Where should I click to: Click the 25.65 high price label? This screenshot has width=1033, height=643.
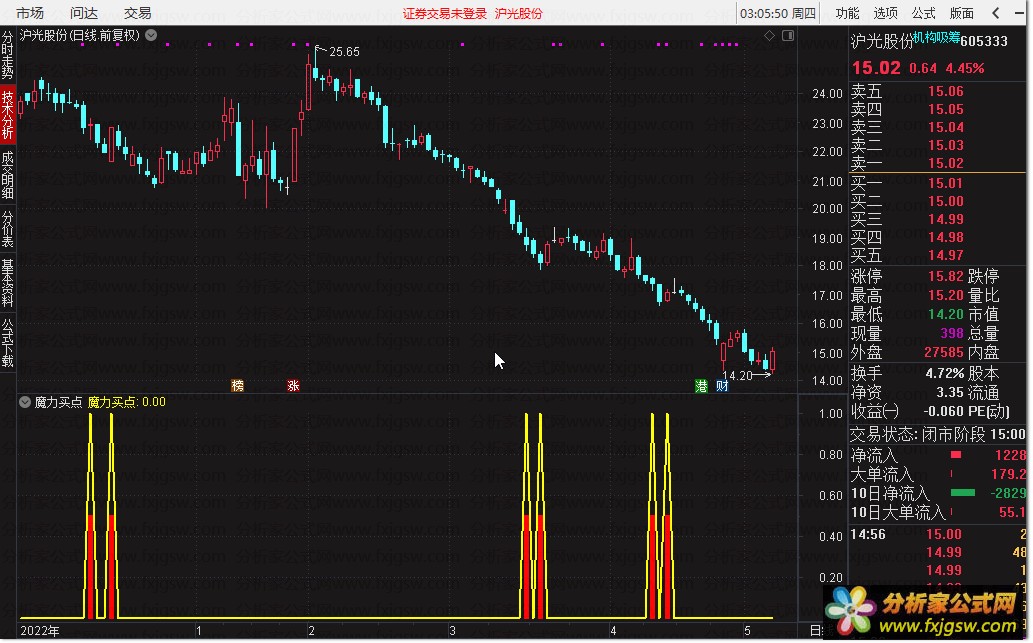tap(344, 52)
